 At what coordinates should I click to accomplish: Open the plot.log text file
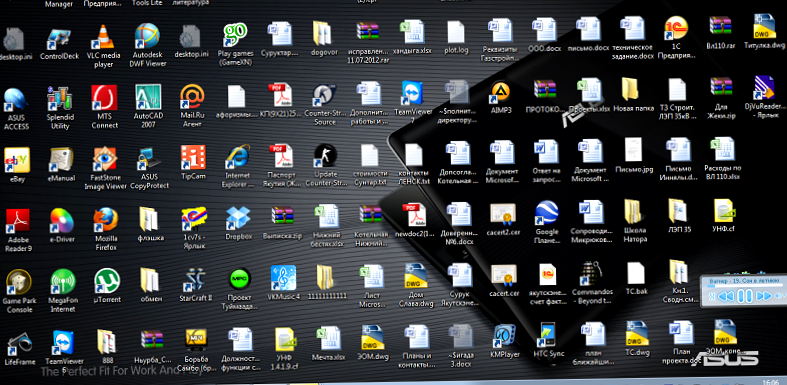point(456,38)
